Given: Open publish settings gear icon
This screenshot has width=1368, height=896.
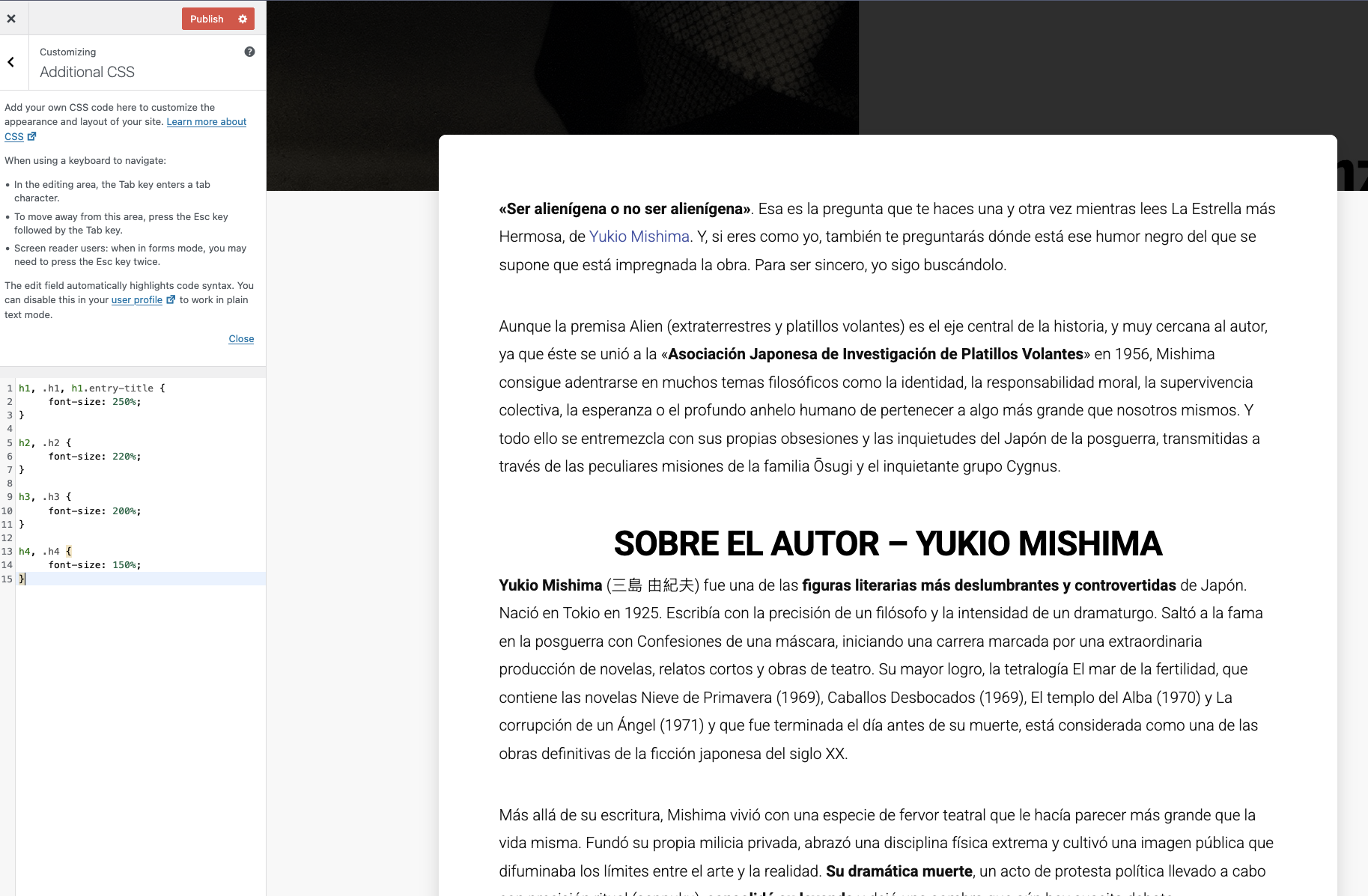Looking at the screenshot, I should (x=243, y=19).
